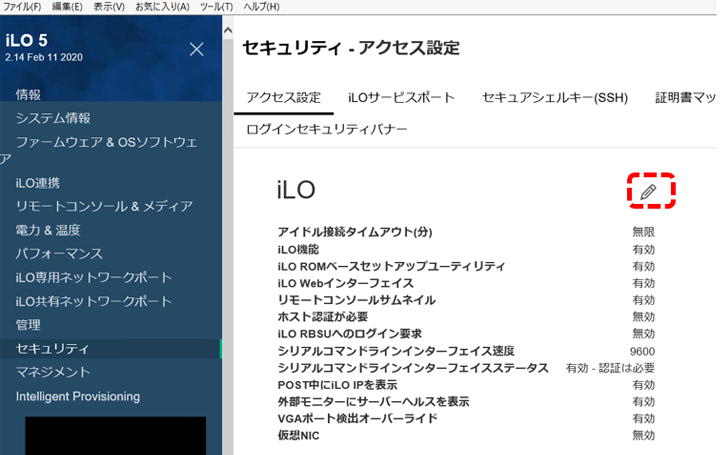720x455 pixels.
Task: Open Intelligent Provisioning in the sidebar
Action: (78, 397)
